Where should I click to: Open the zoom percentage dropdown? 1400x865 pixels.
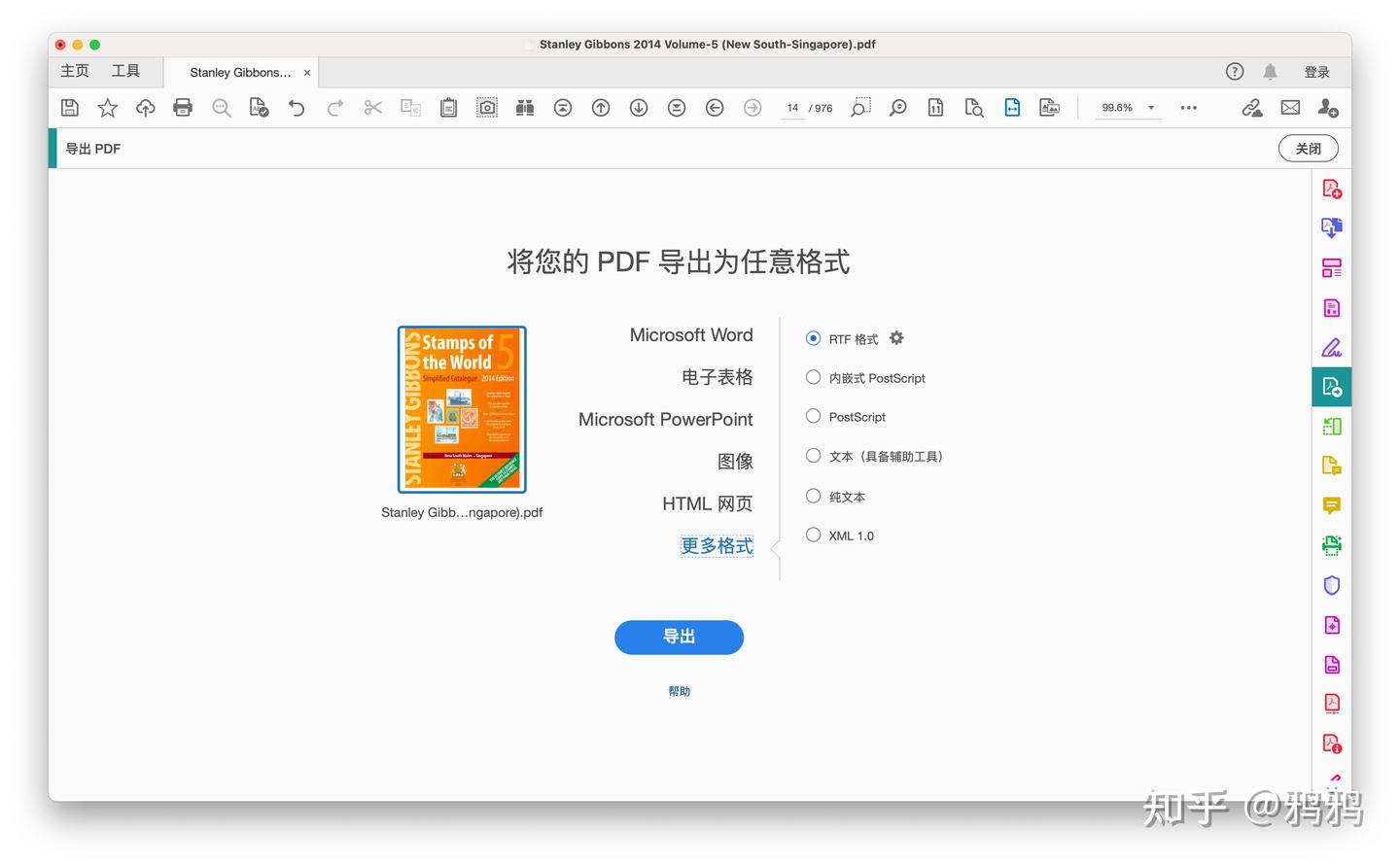tap(1150, 108)
